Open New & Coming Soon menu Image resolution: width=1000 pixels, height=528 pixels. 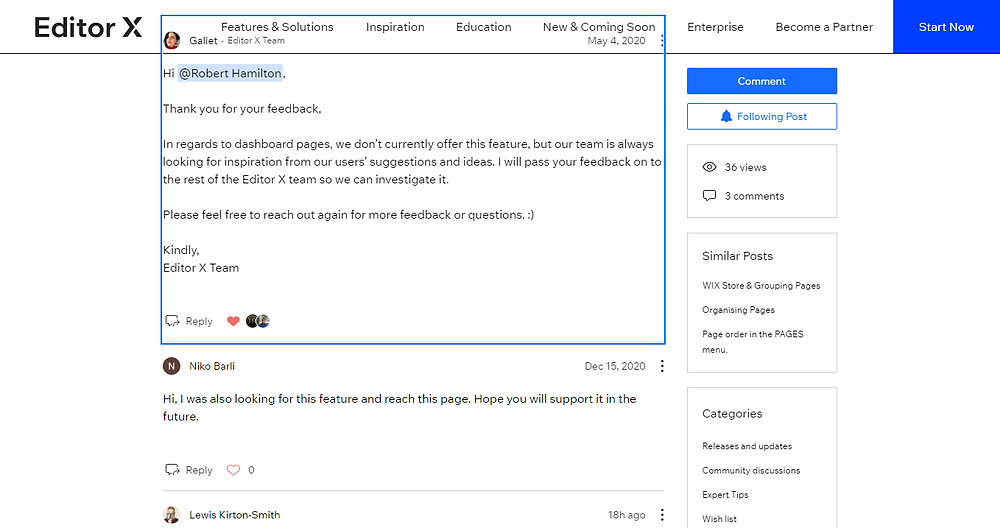tap(599, 27)
